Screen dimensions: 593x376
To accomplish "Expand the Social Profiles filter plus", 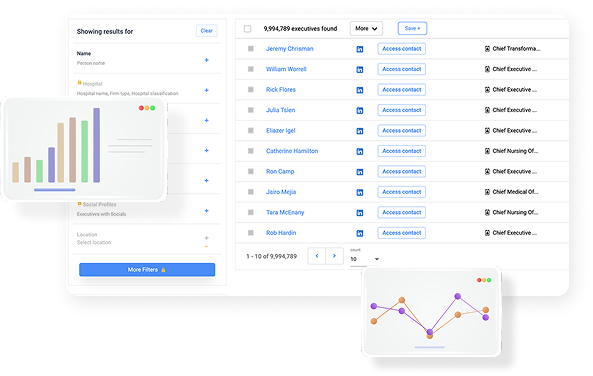I will click(x=206, y=211).
